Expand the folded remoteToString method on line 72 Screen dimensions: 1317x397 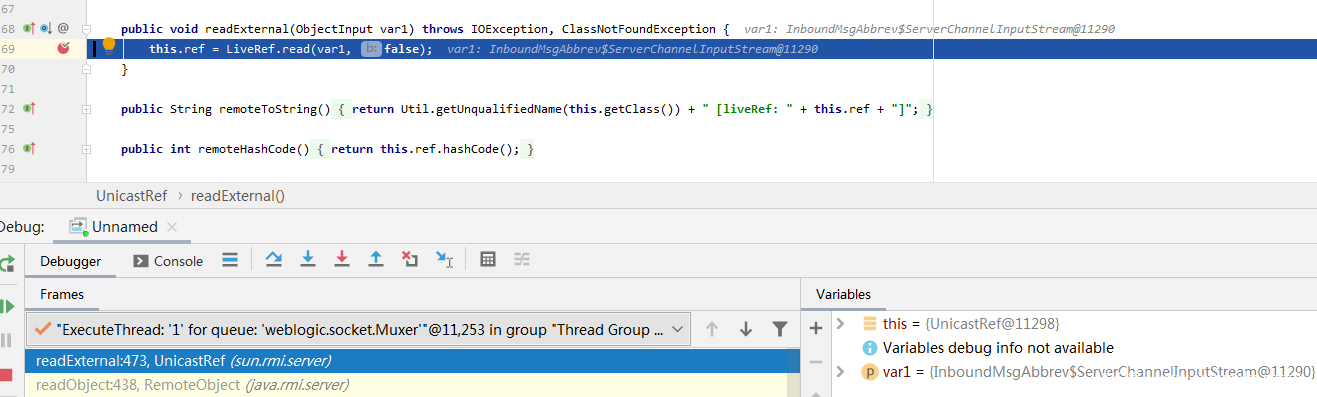pyautogui.click(x=87, y=108)
